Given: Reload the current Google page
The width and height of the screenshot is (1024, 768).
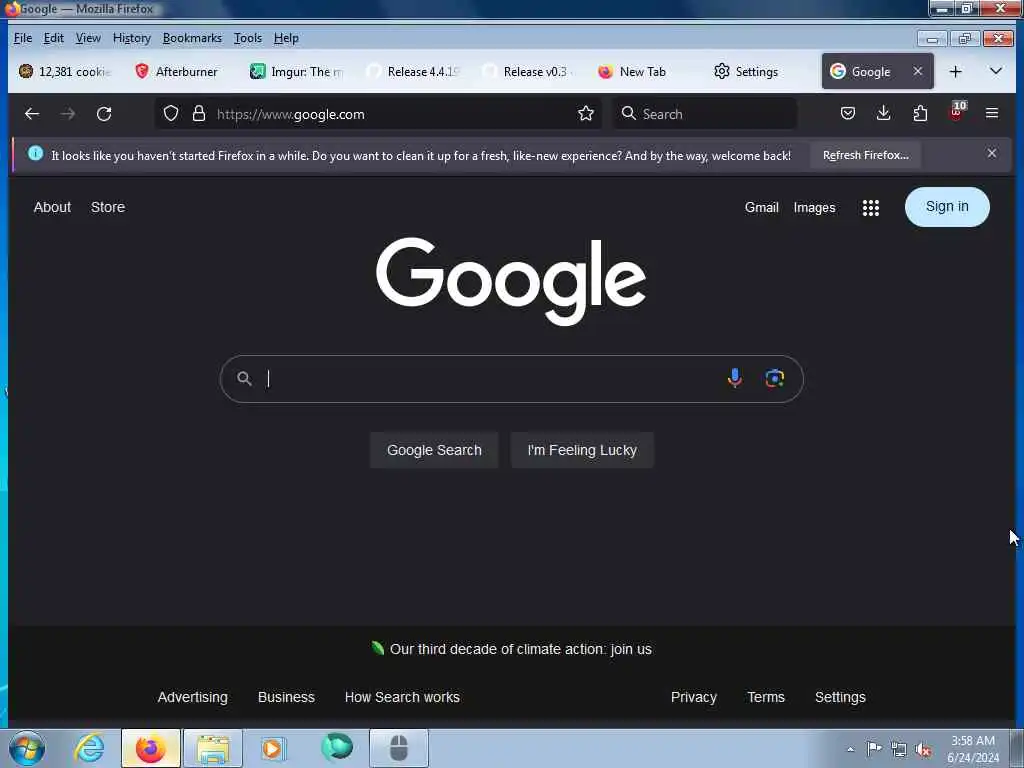Looking at the screenshot, I should click(104, 114).
